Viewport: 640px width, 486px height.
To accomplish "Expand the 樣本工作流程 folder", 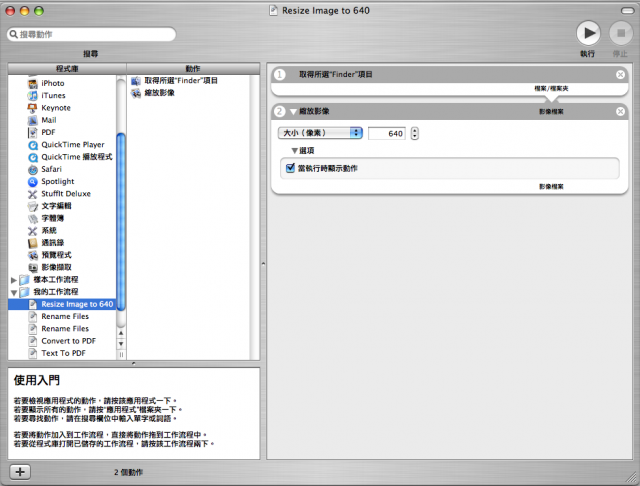I will click(x=13, y=280).
